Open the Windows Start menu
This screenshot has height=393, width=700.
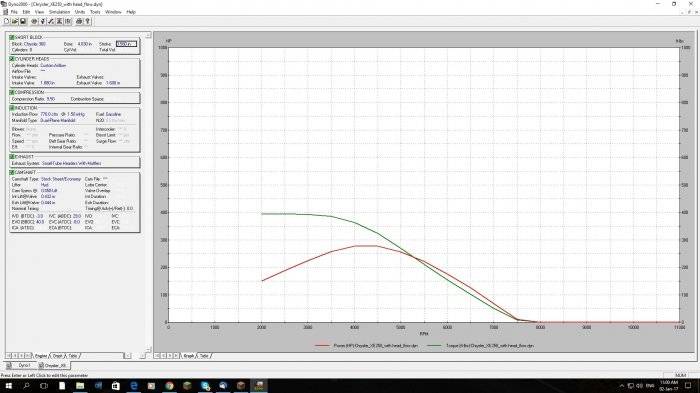click(x=8, y=385)
